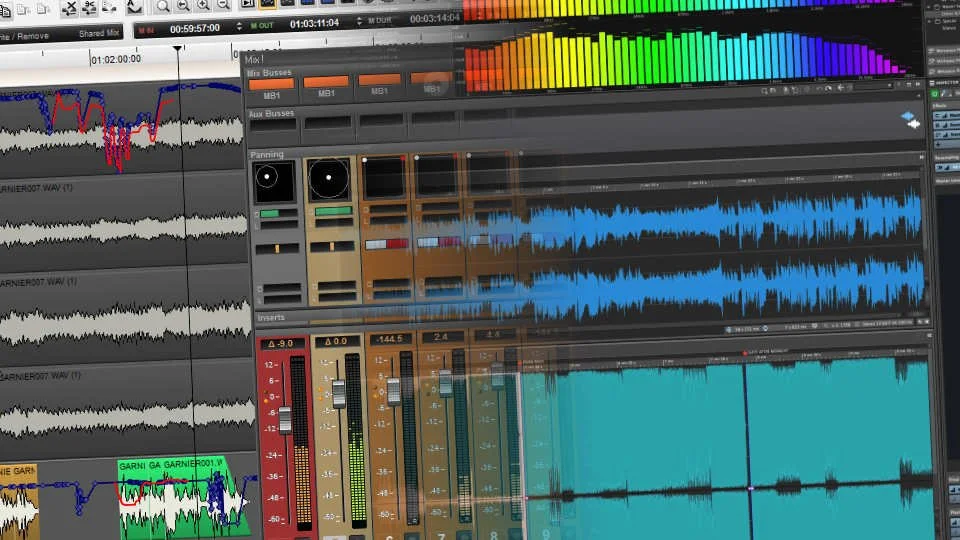The image size is (960, 540).
Task: Click the Panning section header
Action: [x=267, y=154]
